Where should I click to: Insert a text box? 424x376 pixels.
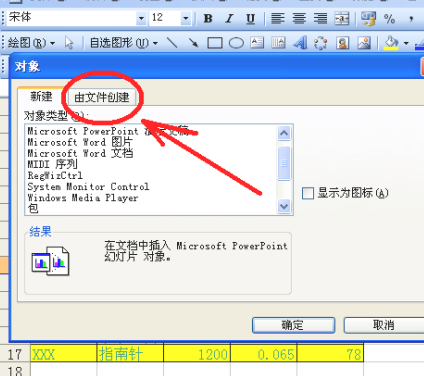click(257, 43)
